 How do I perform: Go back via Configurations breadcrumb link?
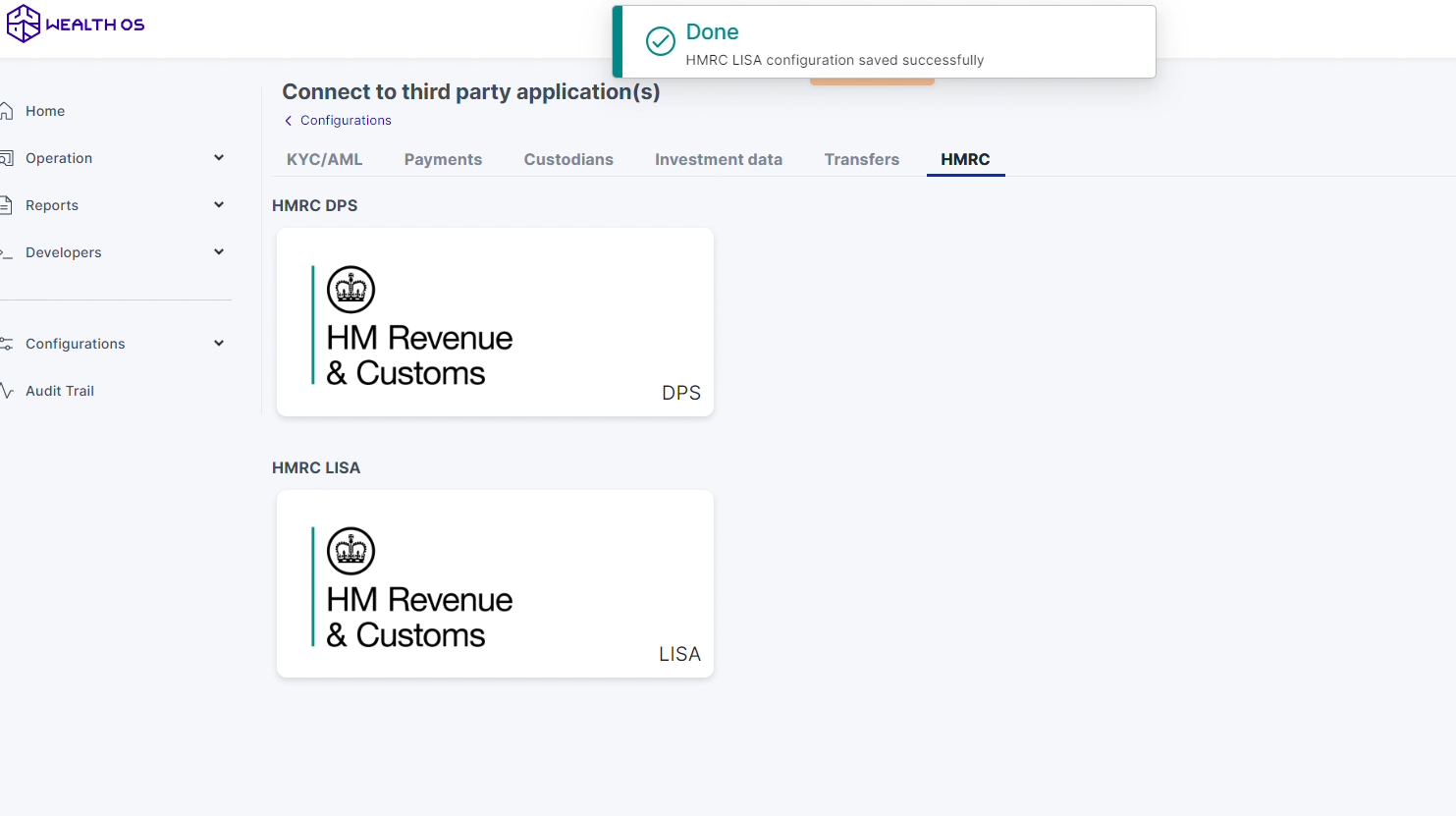click(346, 121)
